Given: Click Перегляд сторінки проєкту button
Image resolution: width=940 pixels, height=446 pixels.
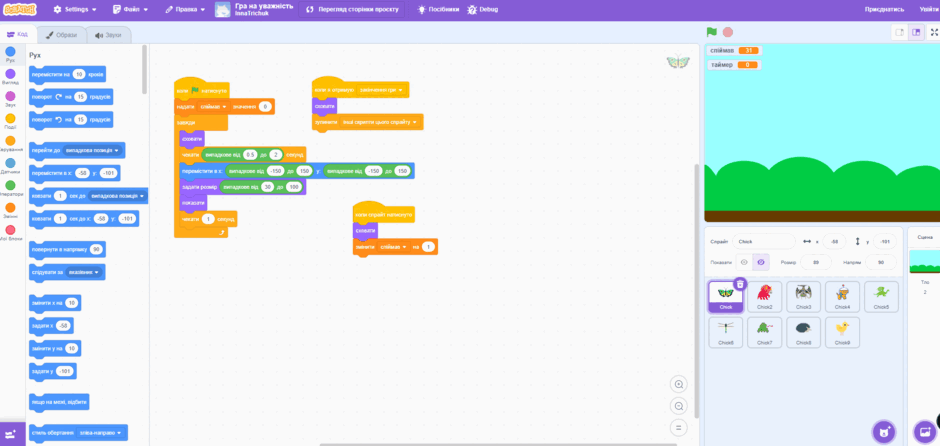Looking at the screenshot, I should [352, 10].
